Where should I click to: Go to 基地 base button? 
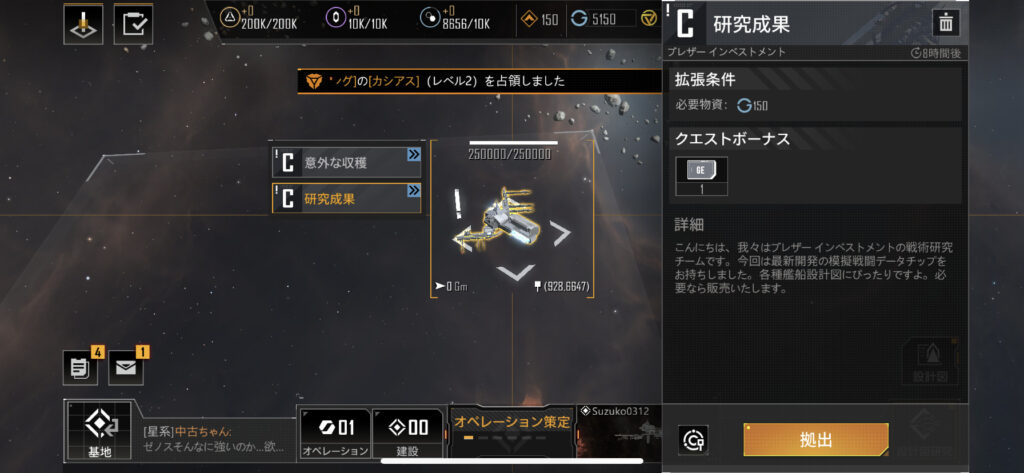(x=99, y=431)
